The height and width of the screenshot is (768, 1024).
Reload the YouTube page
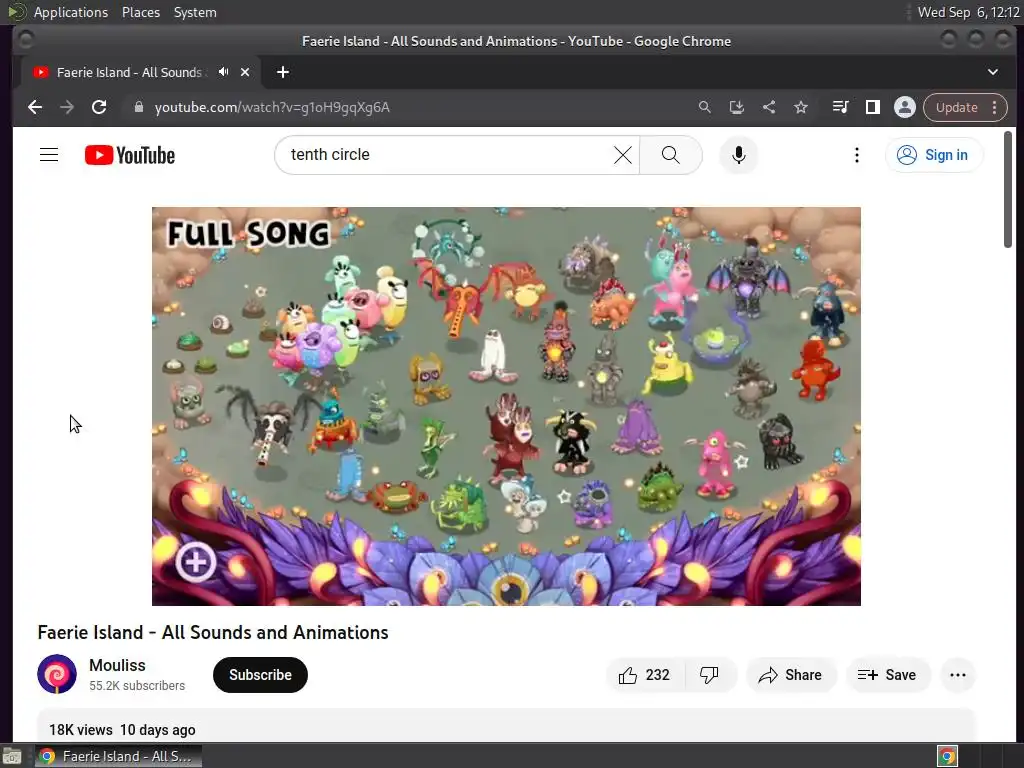(99, 107)
